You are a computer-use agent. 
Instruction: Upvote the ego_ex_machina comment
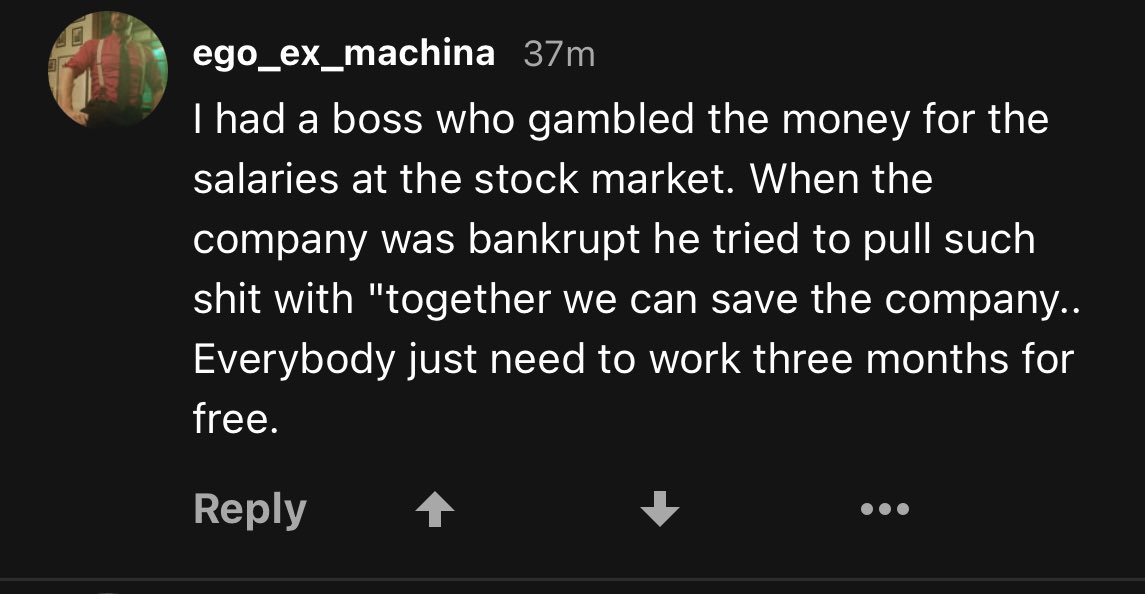[435, 509]
